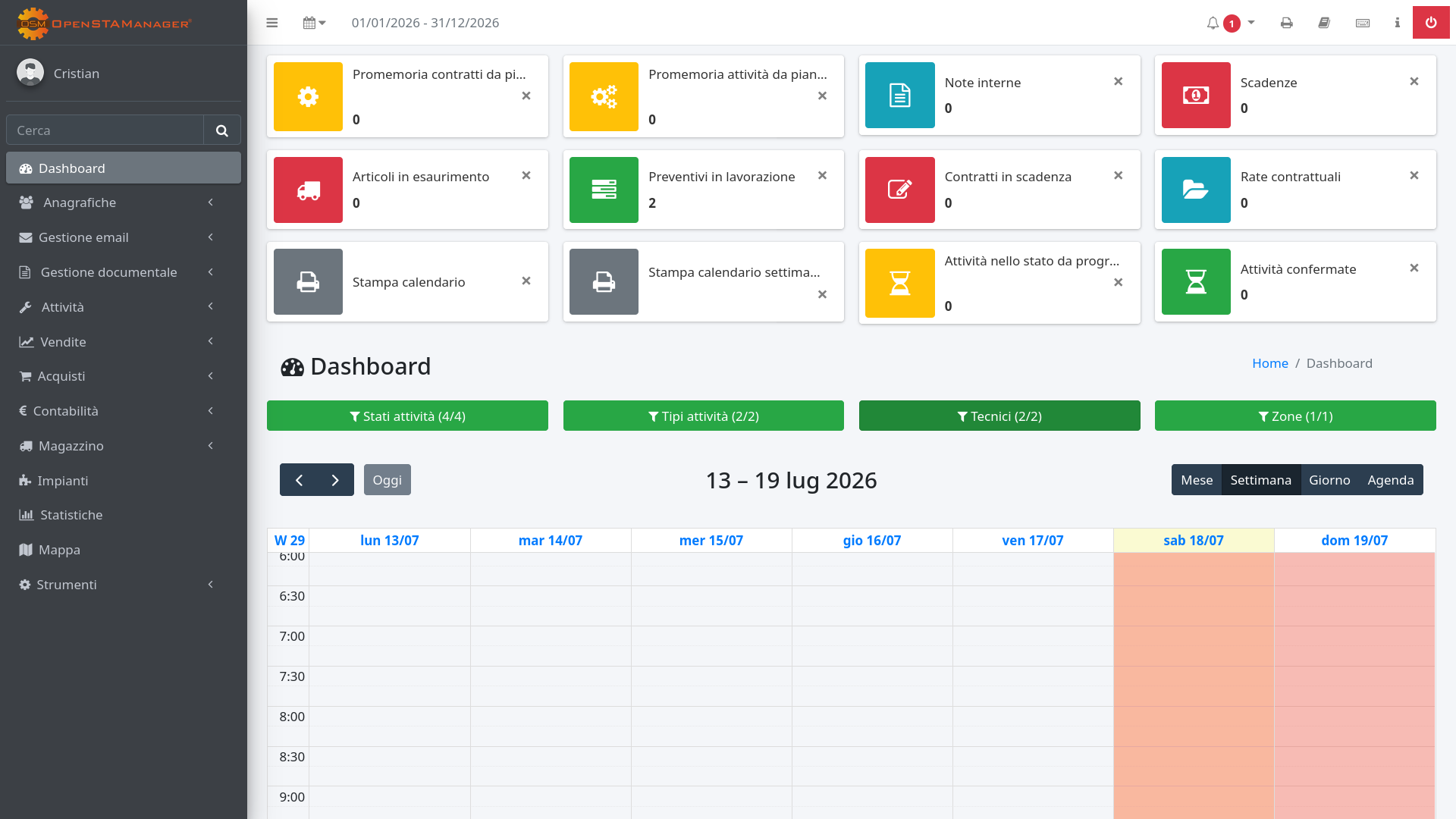Screen dimensions: 1456x819
Task: Click the Rate contrattuali folder icon
Action: 1196,190
